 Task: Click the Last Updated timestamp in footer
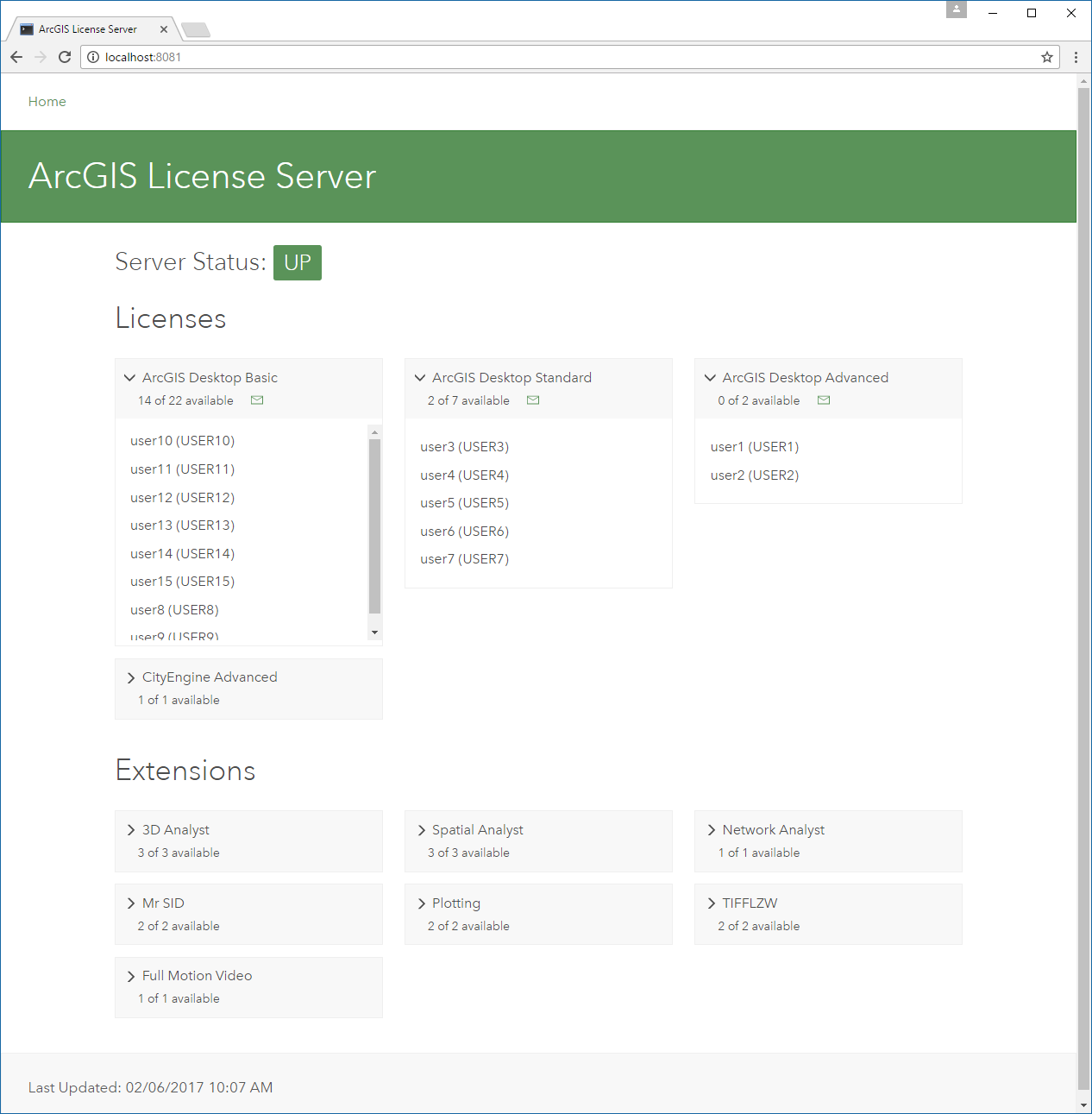pos(150,1087)
